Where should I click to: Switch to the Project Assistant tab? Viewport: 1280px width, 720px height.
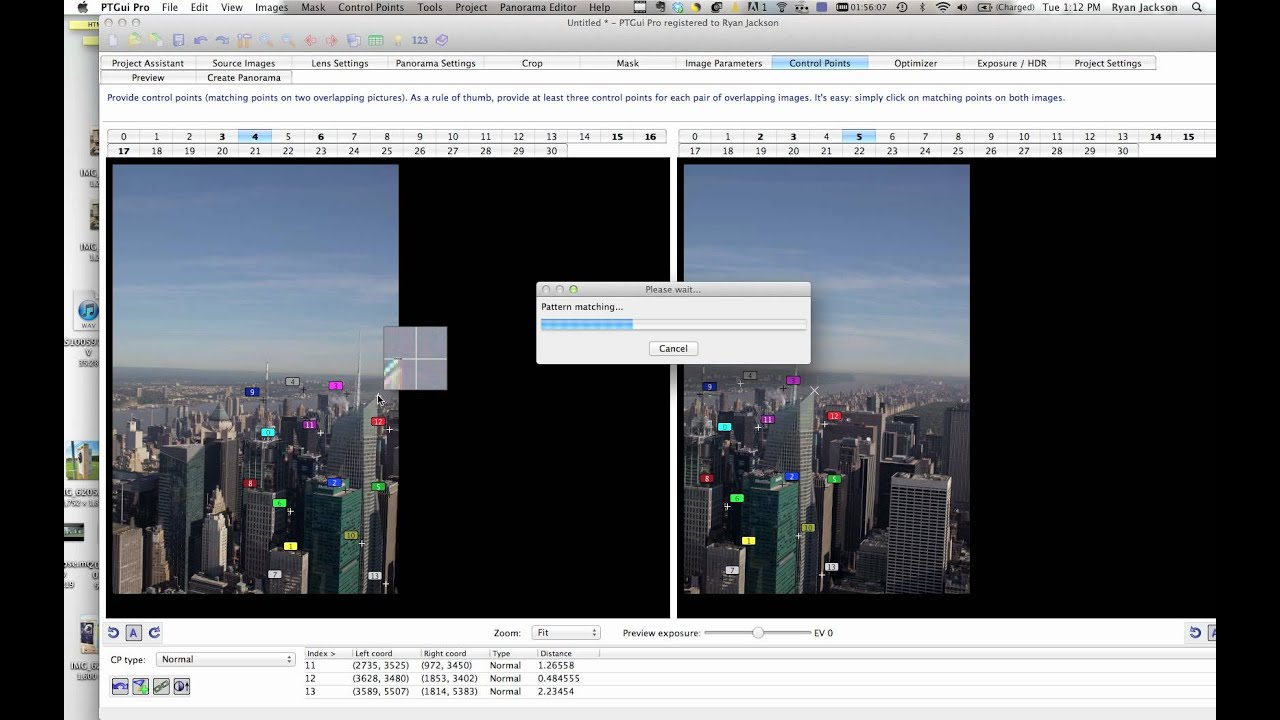(x=148, y=63)
